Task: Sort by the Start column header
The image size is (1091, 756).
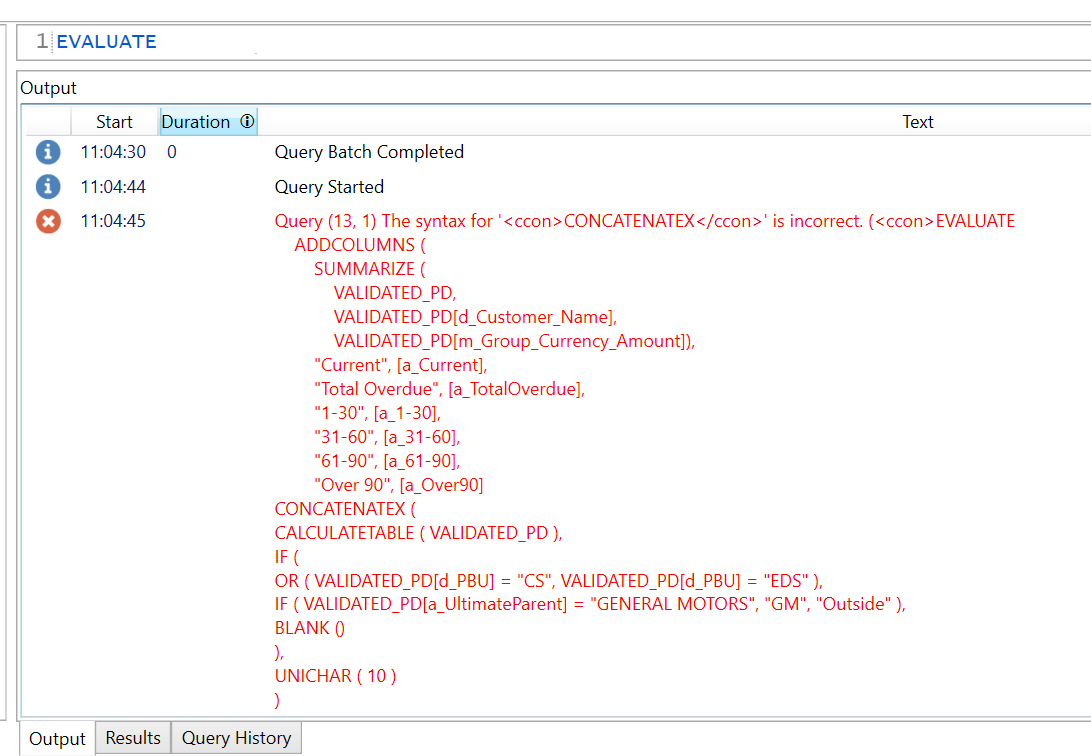Action: [114, 122]
